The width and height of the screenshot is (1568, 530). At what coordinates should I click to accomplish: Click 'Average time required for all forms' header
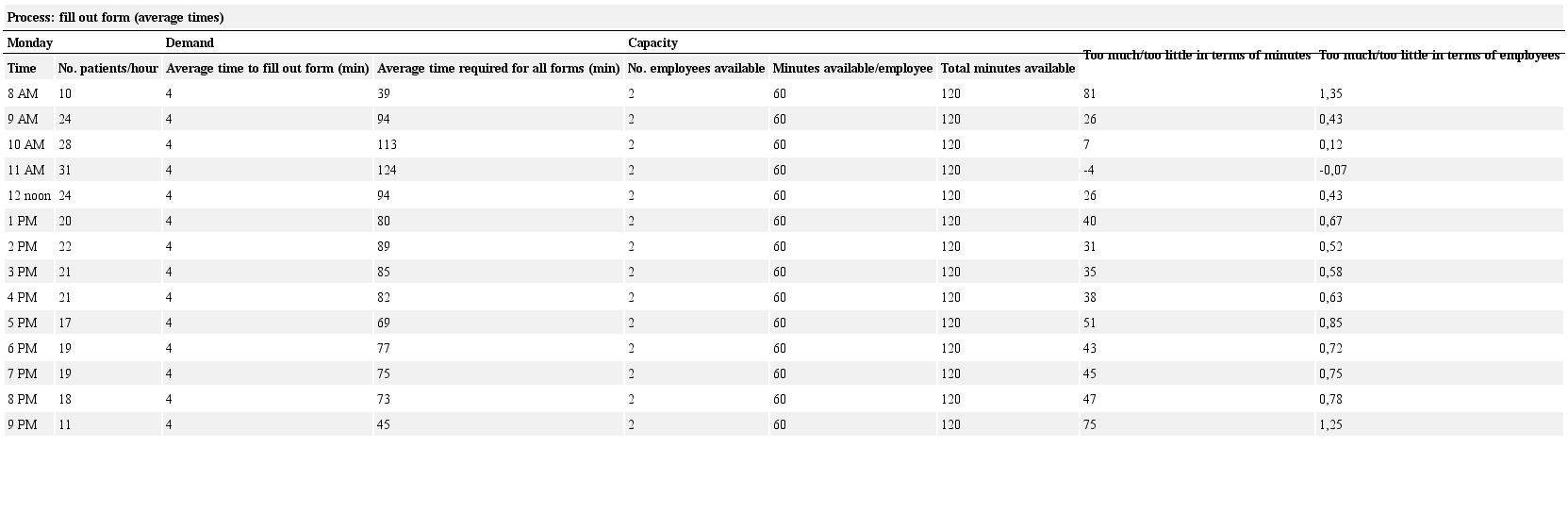(x=498, y=69)
